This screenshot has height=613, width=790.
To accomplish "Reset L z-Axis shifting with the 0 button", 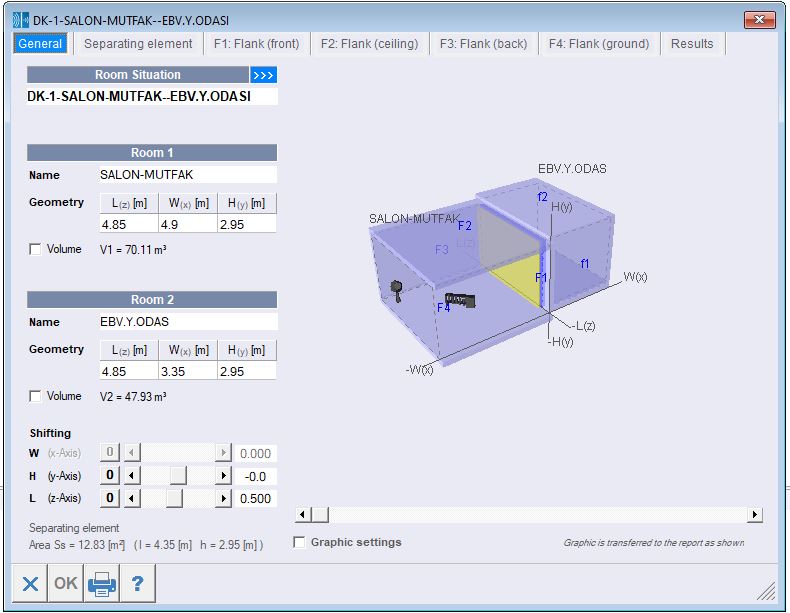I will point(110,498).
